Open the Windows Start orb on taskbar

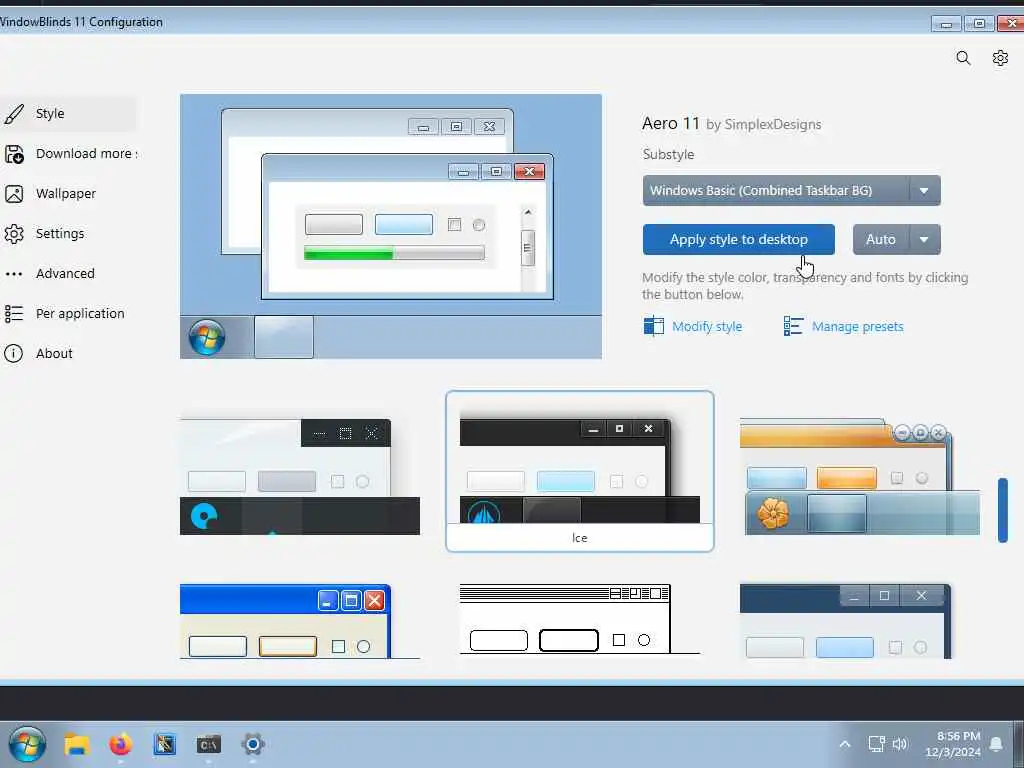(x=27, y=744)
